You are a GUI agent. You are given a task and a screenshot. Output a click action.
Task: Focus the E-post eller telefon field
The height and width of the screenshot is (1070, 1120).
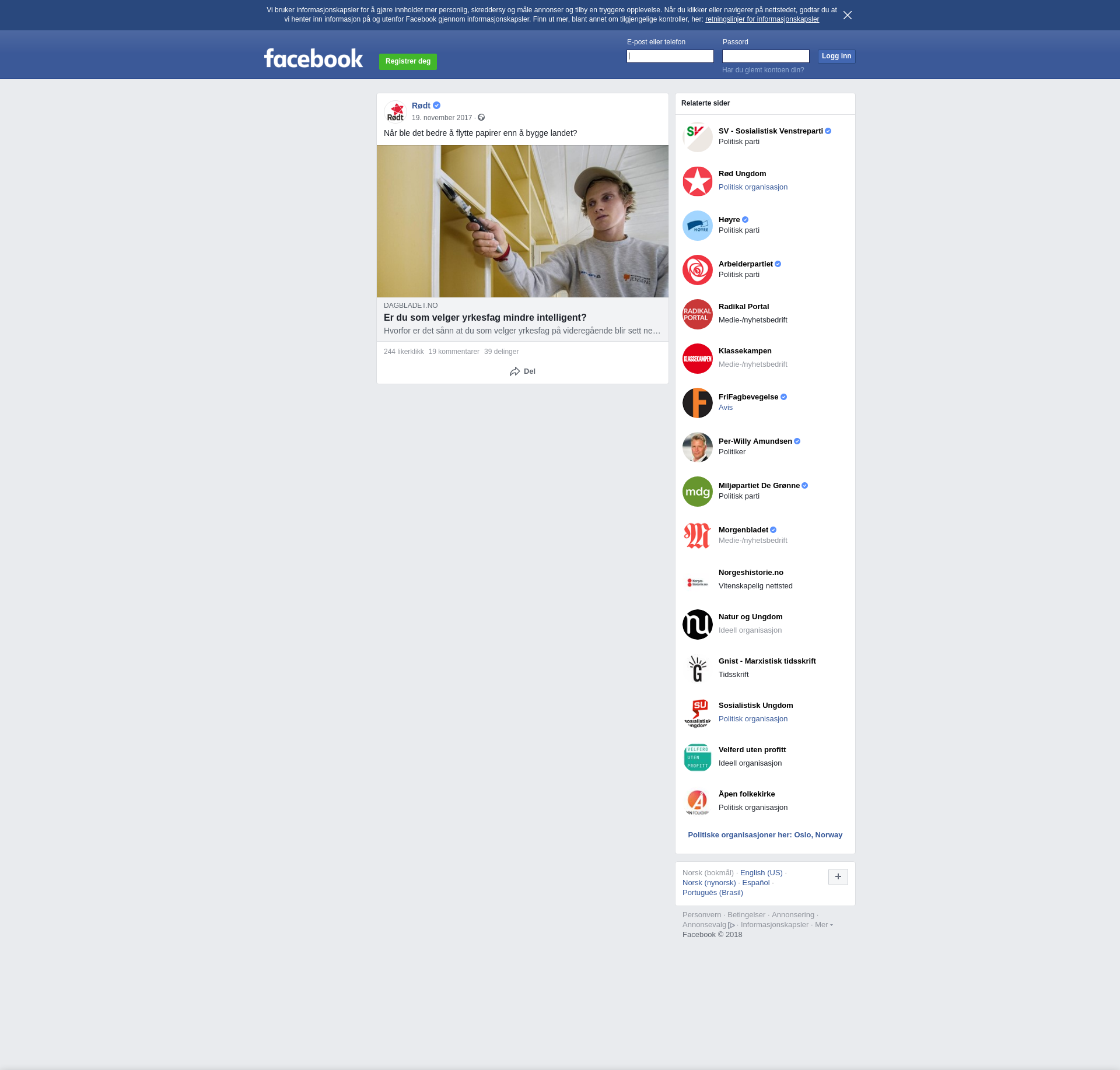(670, 57)
